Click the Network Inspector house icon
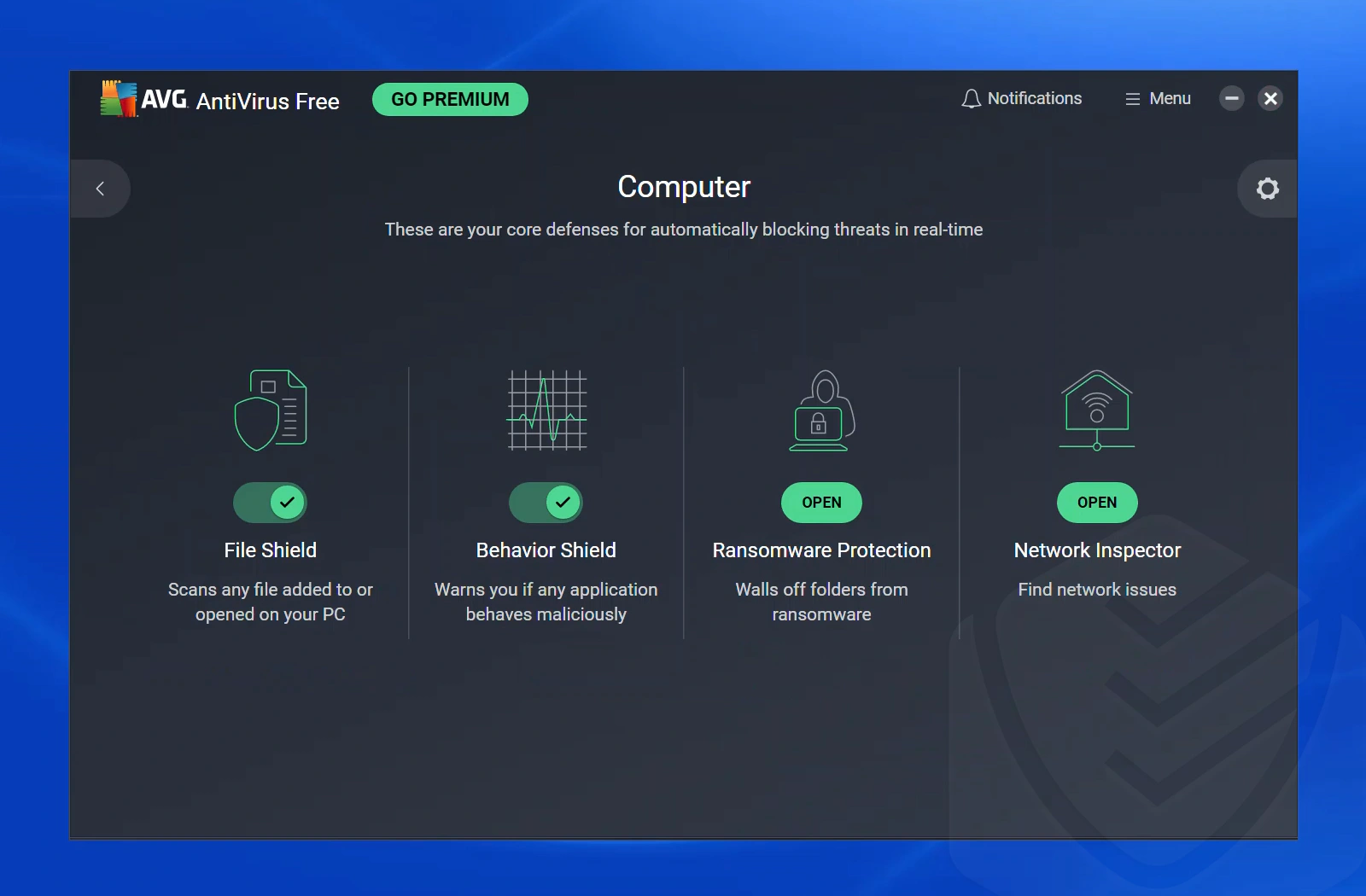 pyautogui.click(x=1097, y=410)
